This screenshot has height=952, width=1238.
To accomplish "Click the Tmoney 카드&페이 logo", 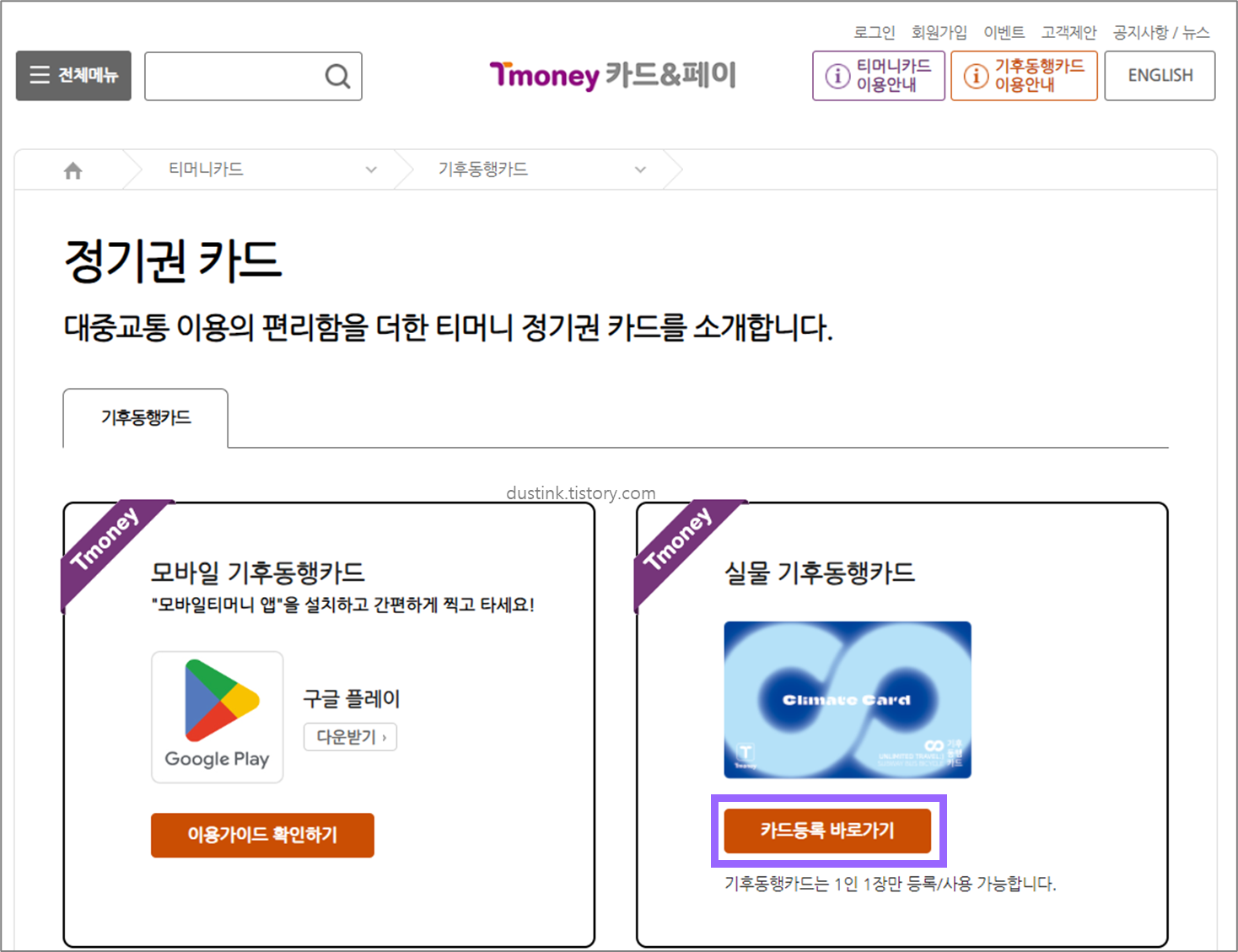I will [613, 75].
